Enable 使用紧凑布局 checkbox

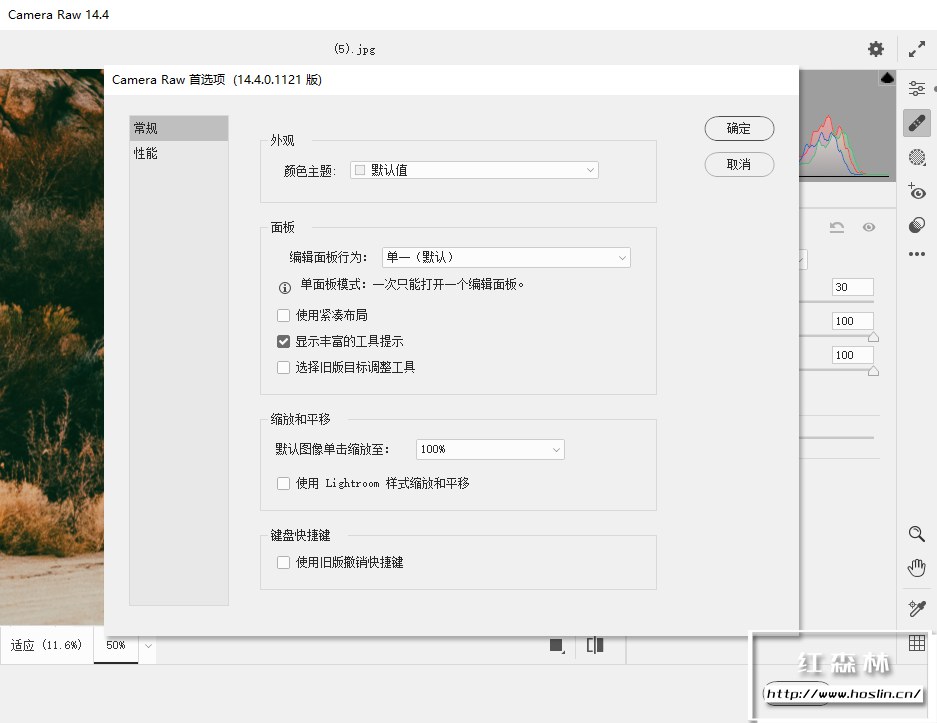click(x=283, y=315)
